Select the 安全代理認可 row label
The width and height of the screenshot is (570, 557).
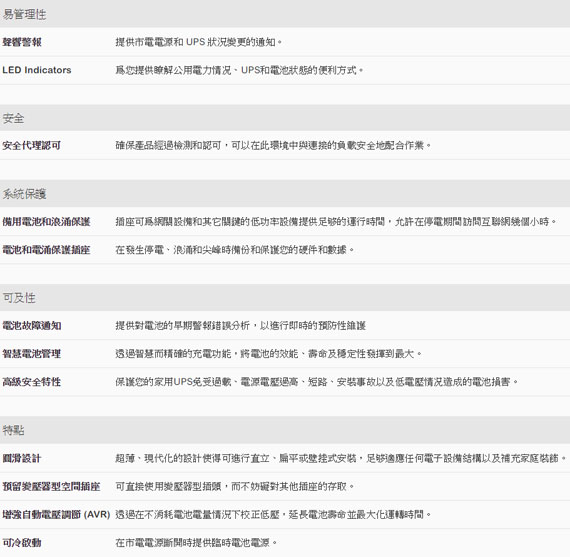tap(32, 145)
